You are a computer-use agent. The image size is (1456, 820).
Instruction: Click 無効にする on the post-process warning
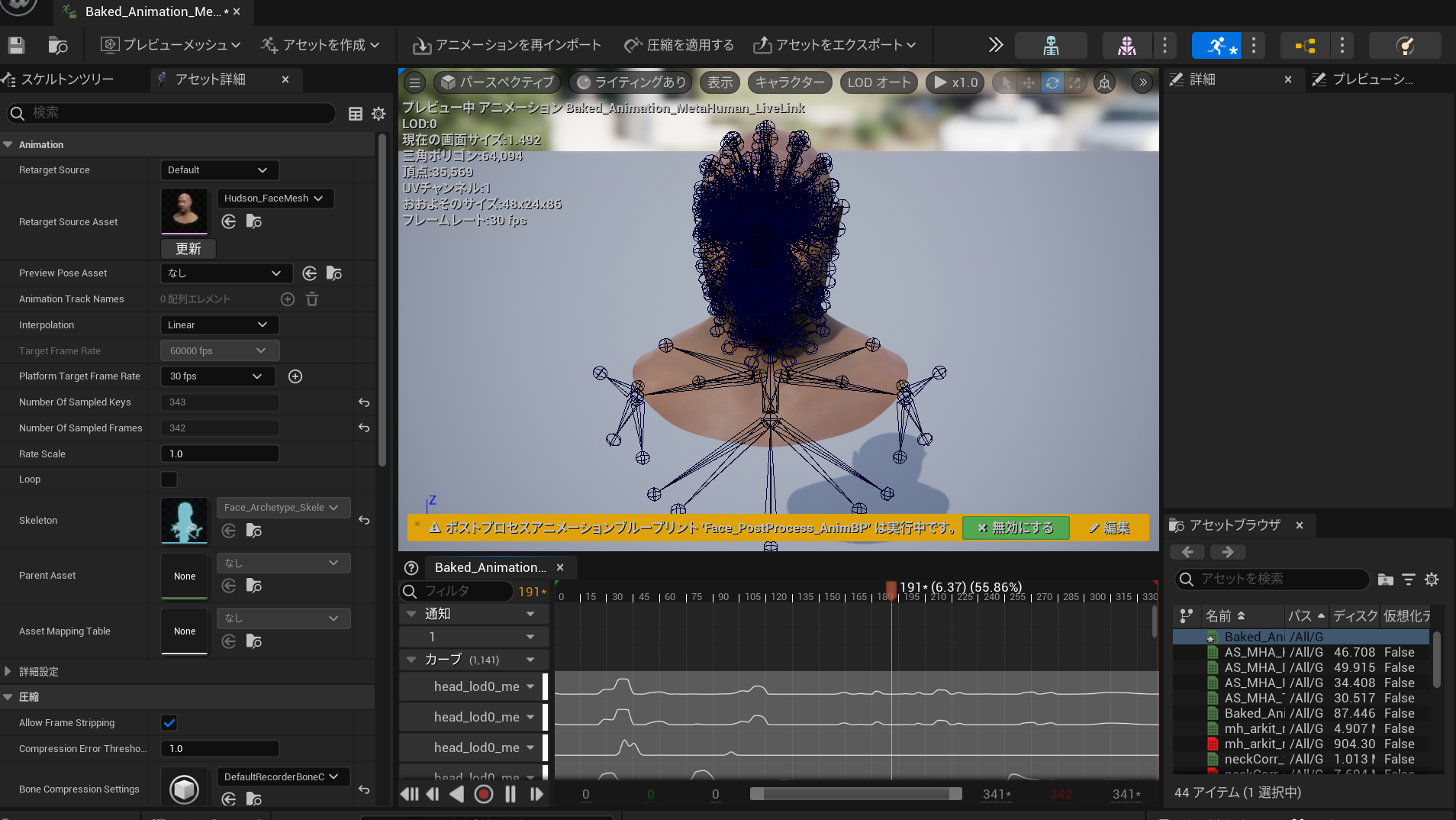[1015, 528]
